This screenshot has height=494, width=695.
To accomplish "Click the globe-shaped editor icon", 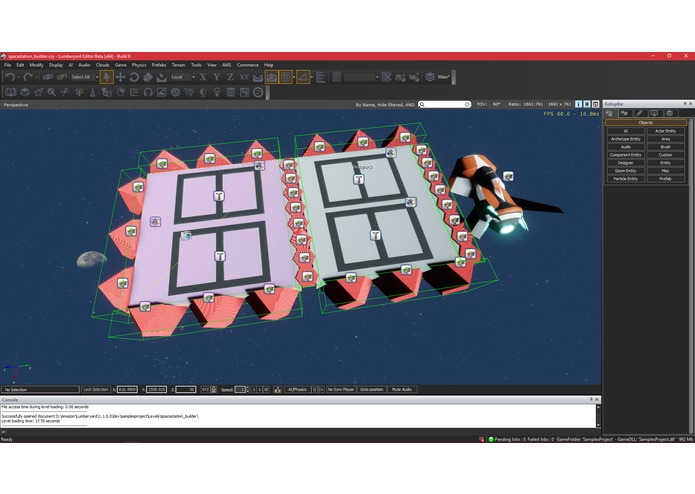I will pyautogui.click(x=176, y=92).
